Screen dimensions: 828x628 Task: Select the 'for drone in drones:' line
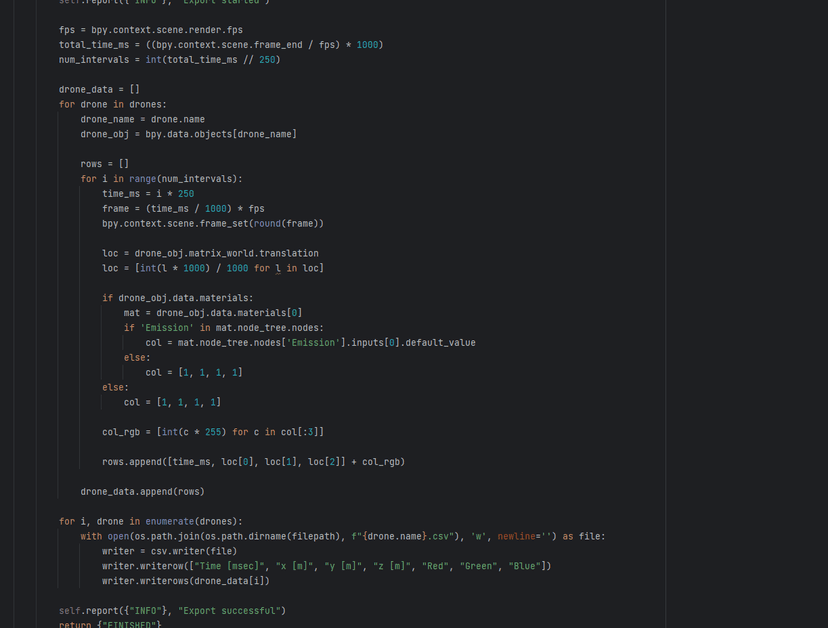tap(112, 105)
